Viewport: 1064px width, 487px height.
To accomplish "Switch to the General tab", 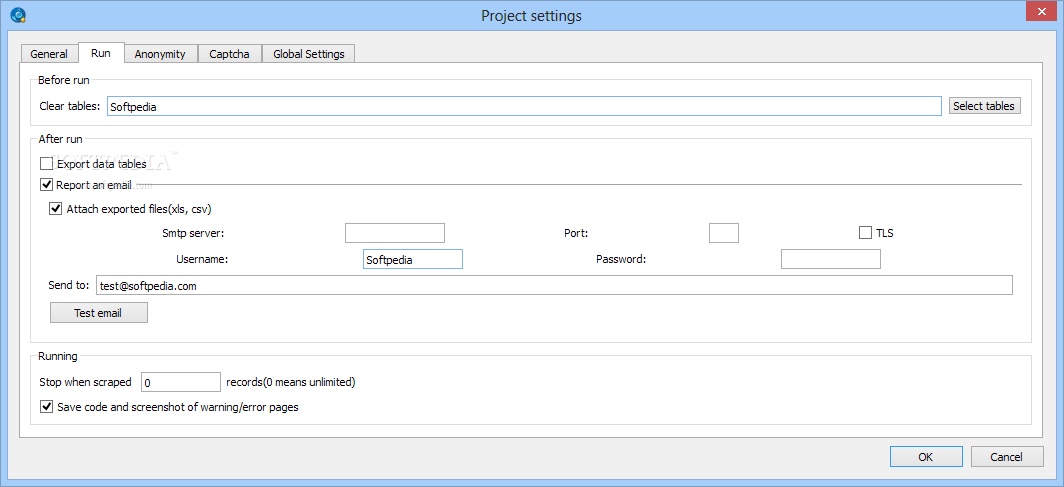I will tap(49, 54).
